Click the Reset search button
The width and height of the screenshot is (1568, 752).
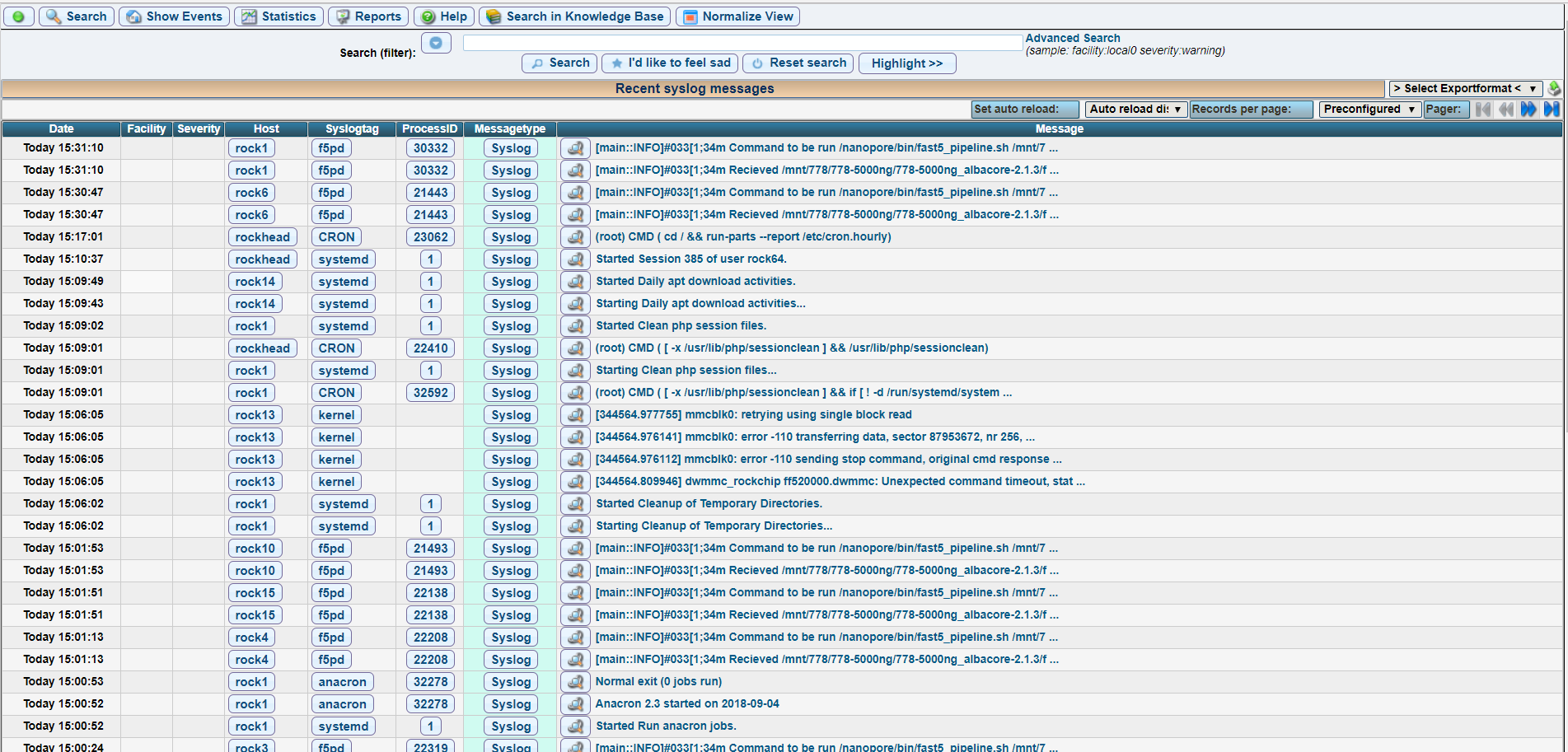point(798,63)
